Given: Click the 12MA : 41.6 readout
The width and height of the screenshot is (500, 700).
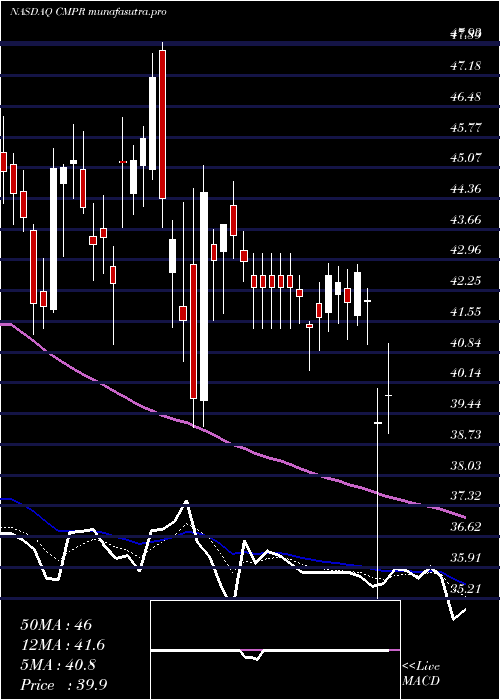Looking at the screenshot, I should (64, 645).
